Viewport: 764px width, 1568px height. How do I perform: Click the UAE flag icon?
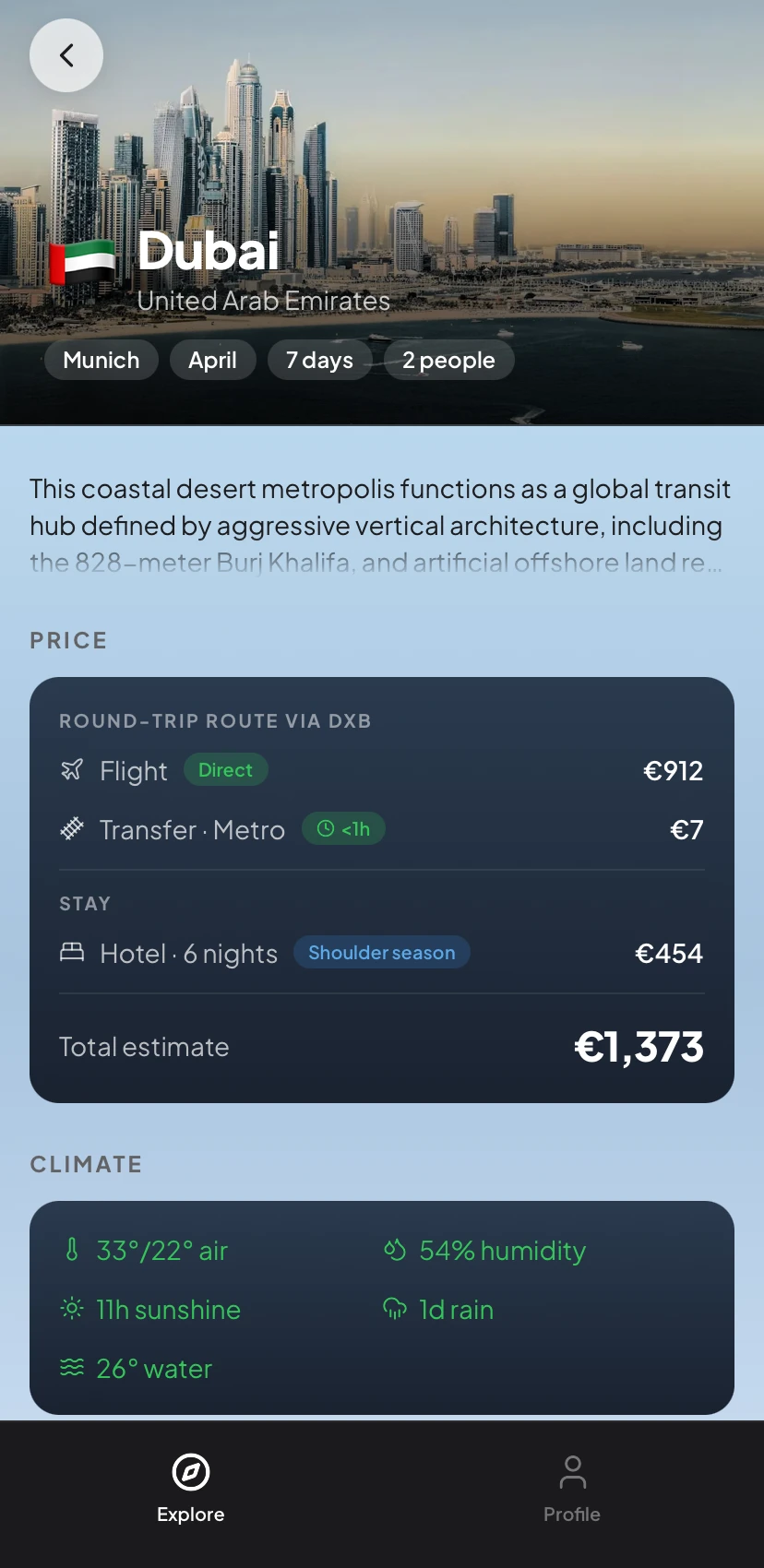click(x=83, y=262)
